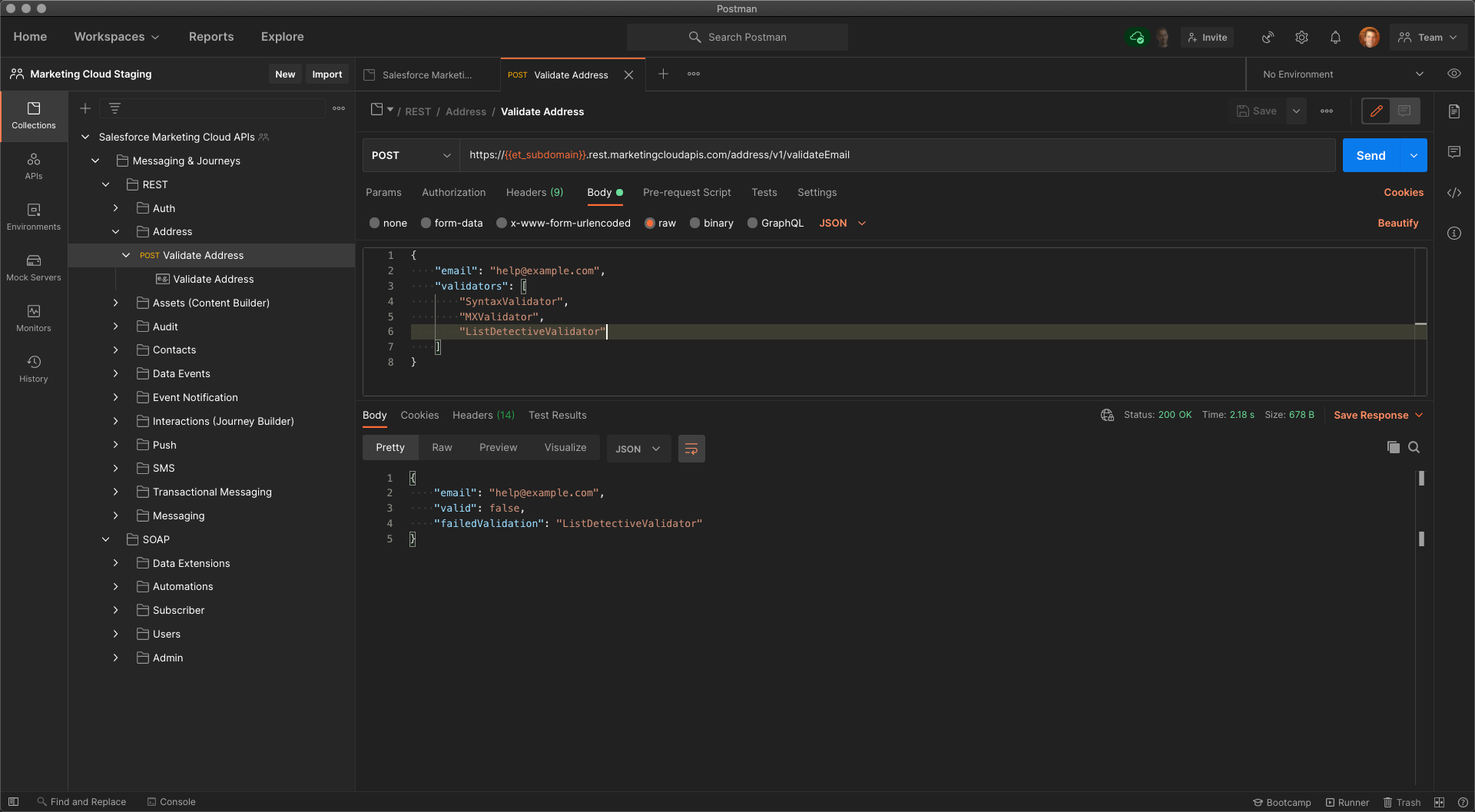Click the Invite button
Image resolution: width=1475 pixels, height=812 pixels.
pyautogui.click(x=1207, y=37)
